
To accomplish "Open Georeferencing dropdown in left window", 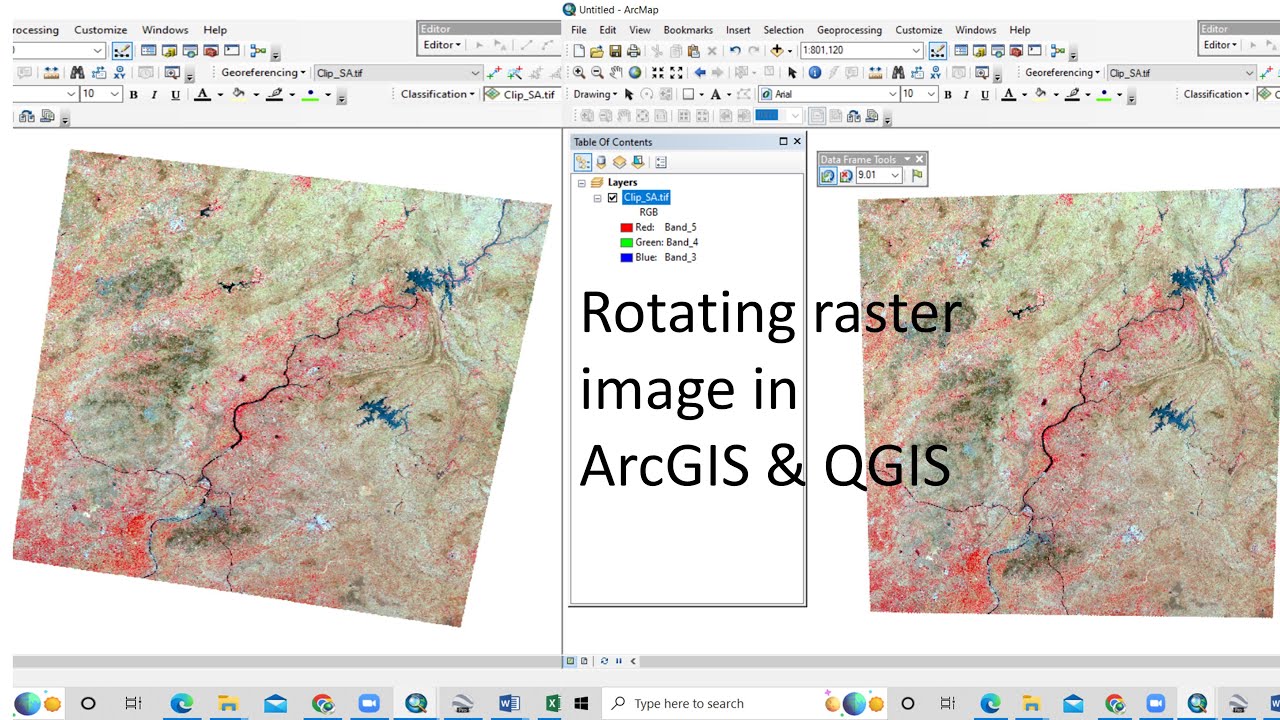I will [x=263, y=72].
